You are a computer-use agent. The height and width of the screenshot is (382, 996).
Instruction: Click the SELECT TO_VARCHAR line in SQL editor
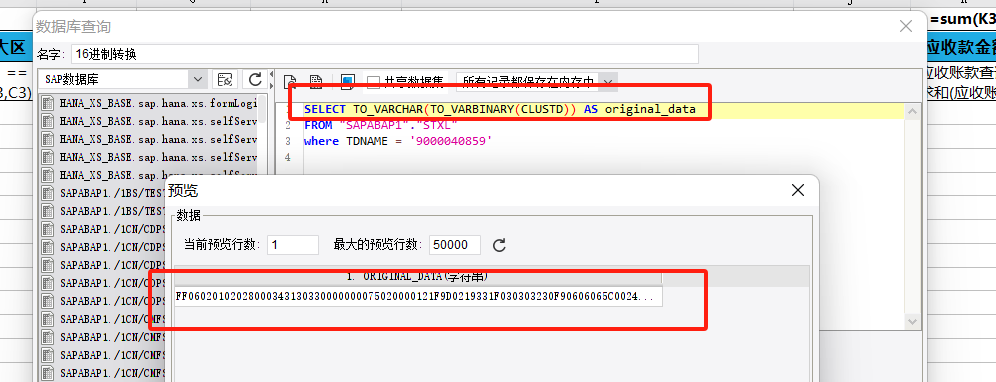499,109
